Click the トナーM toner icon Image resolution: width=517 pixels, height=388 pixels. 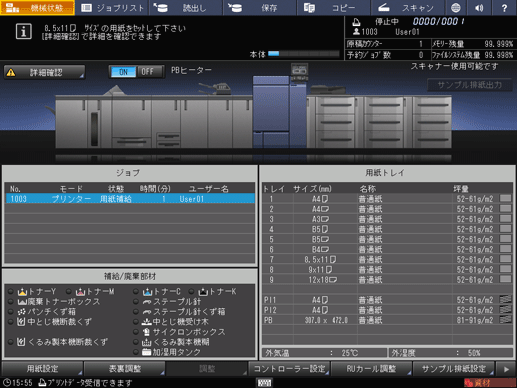click(80, 292)
